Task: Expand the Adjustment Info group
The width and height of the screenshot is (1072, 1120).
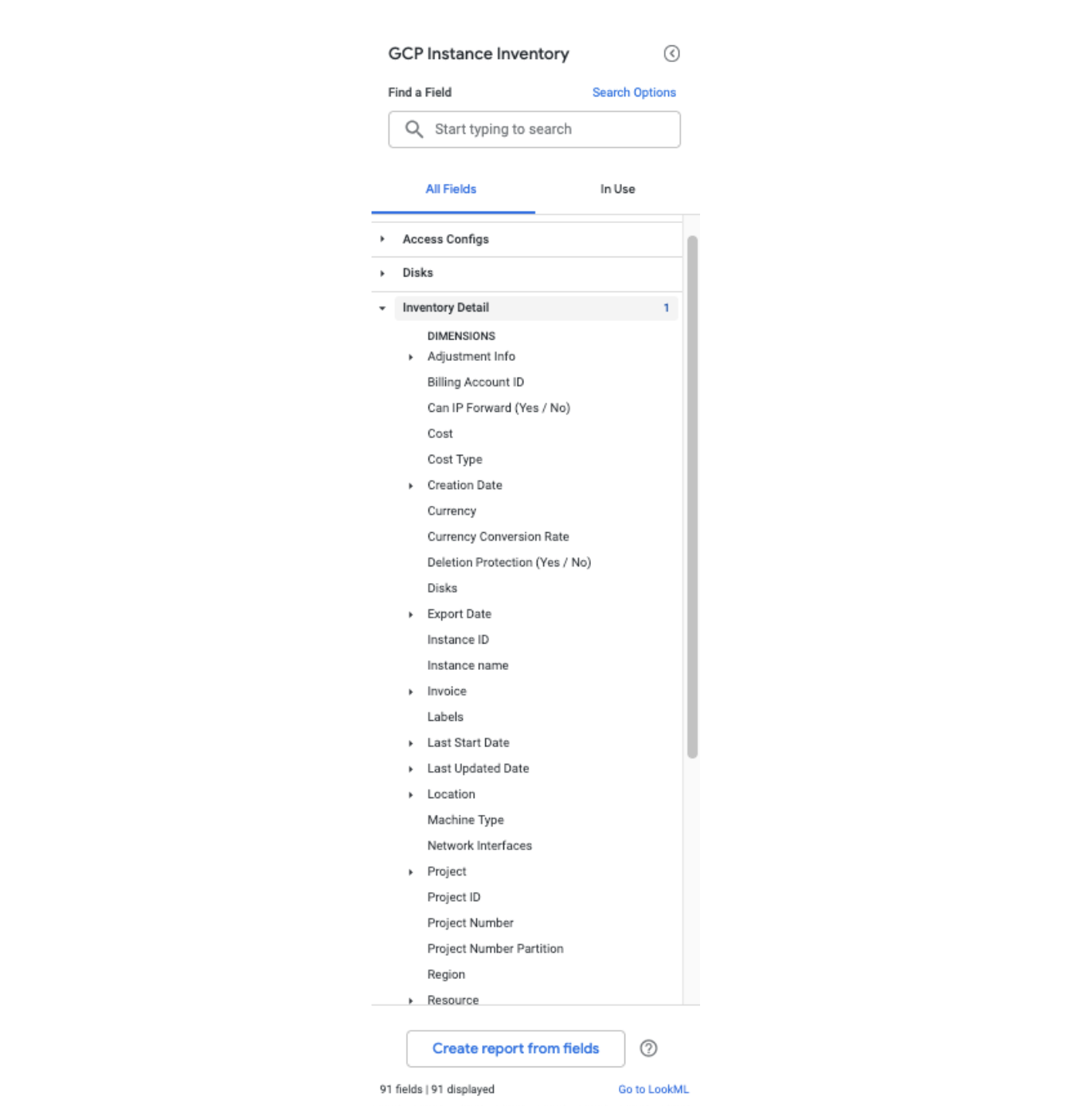Action: tap(411, 357)
